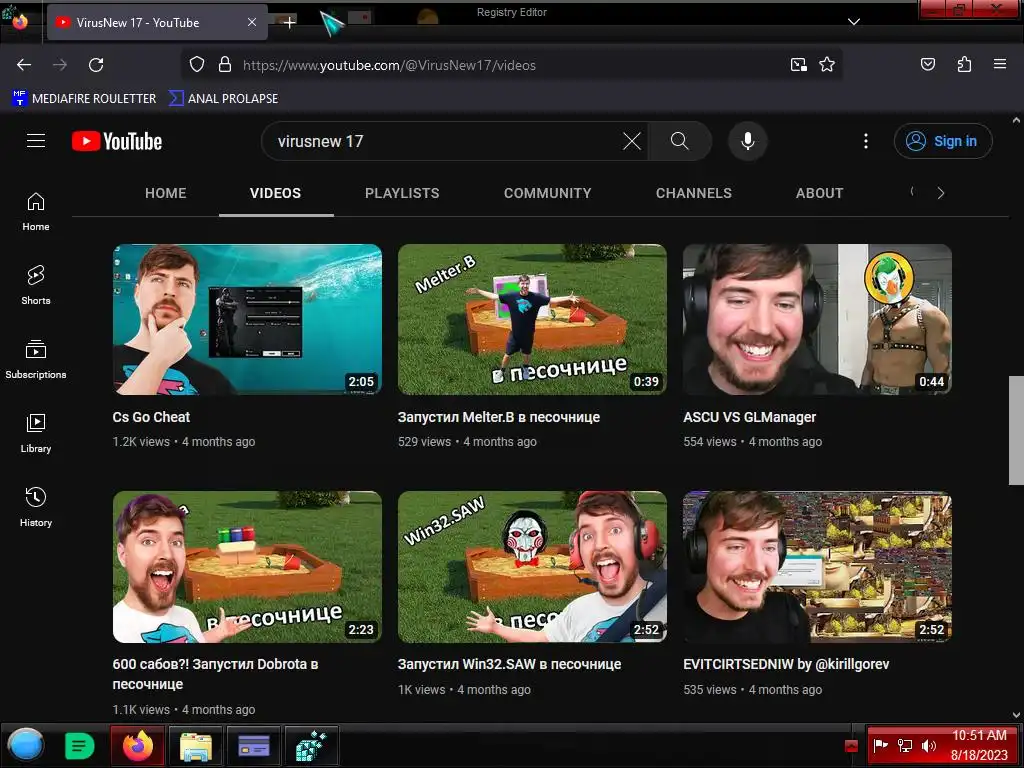
Task: Open the Win32.SAW video thumbnail
Action: (532, 567)
